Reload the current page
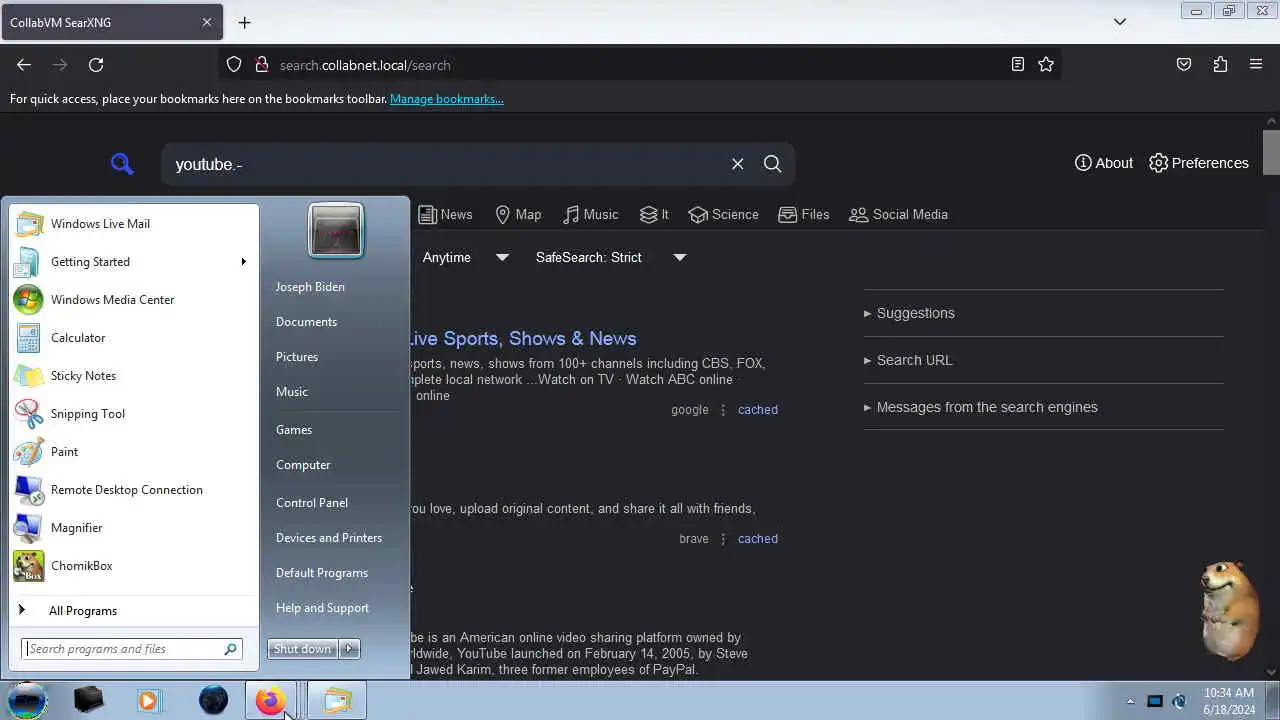Image resolution: width=1280 pixels, height=720 pixels. pyautogui.click(x=96, y=64)
